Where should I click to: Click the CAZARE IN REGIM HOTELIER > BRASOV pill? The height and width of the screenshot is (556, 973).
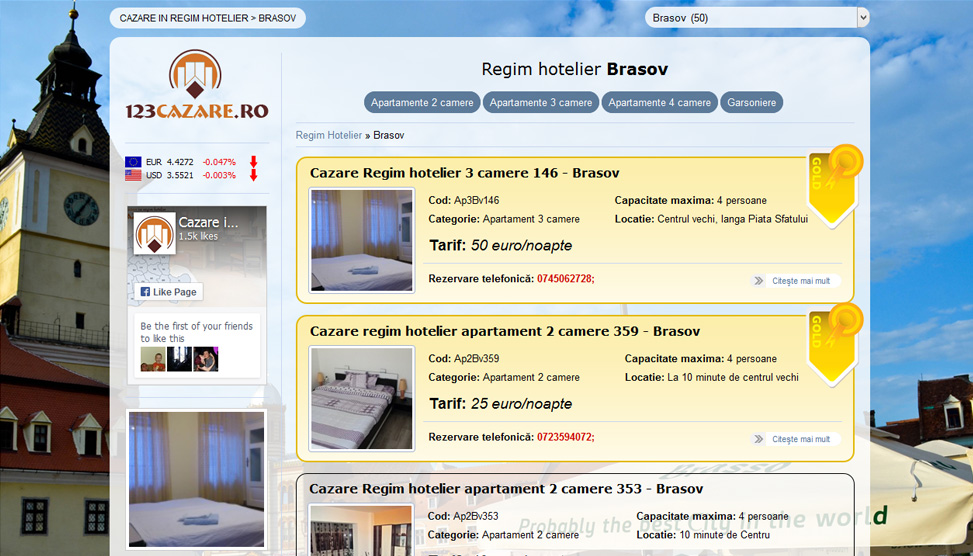click(x=208, y=18)
